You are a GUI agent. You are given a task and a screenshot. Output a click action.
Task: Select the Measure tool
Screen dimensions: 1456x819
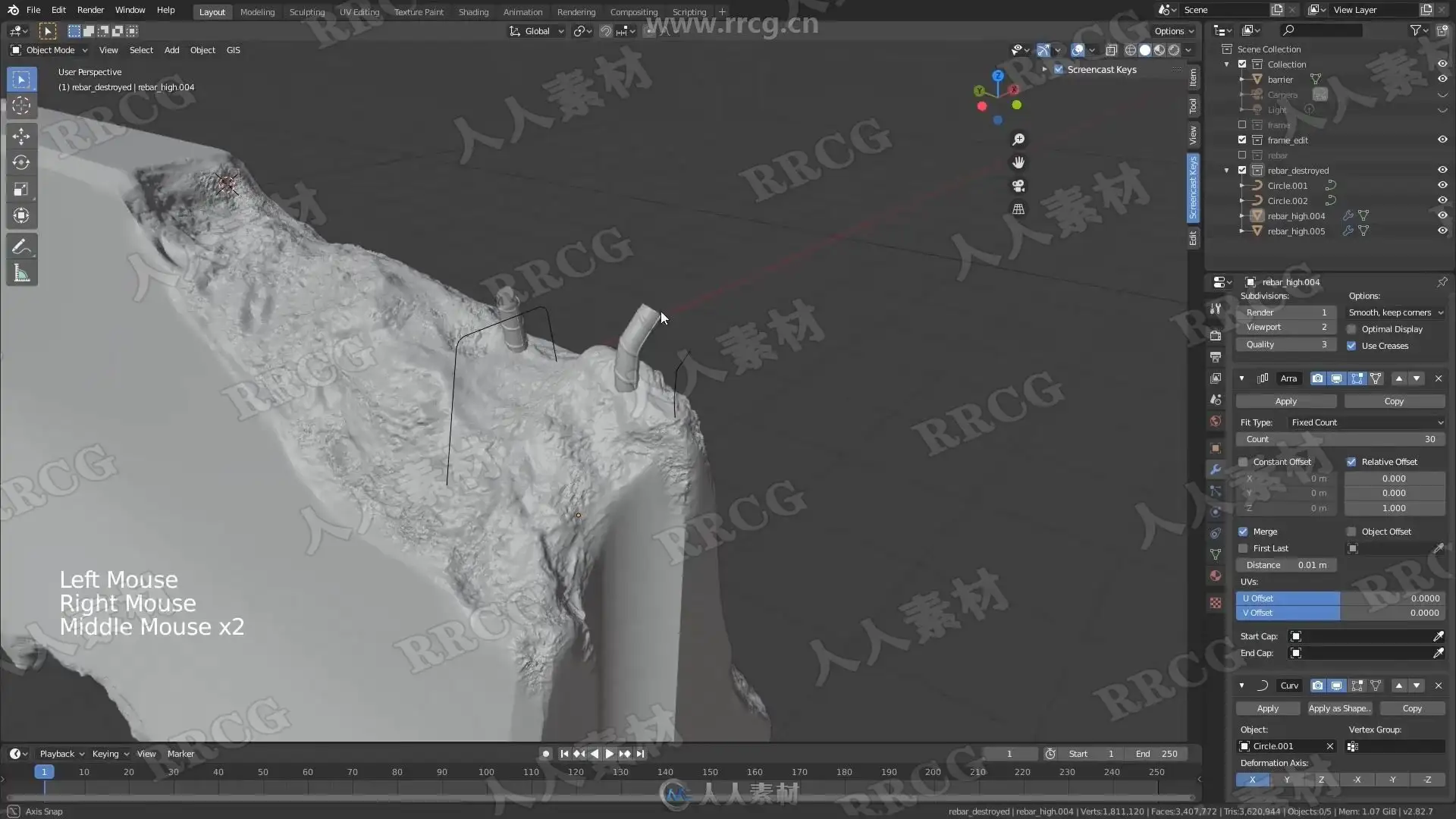coord(21,274)
